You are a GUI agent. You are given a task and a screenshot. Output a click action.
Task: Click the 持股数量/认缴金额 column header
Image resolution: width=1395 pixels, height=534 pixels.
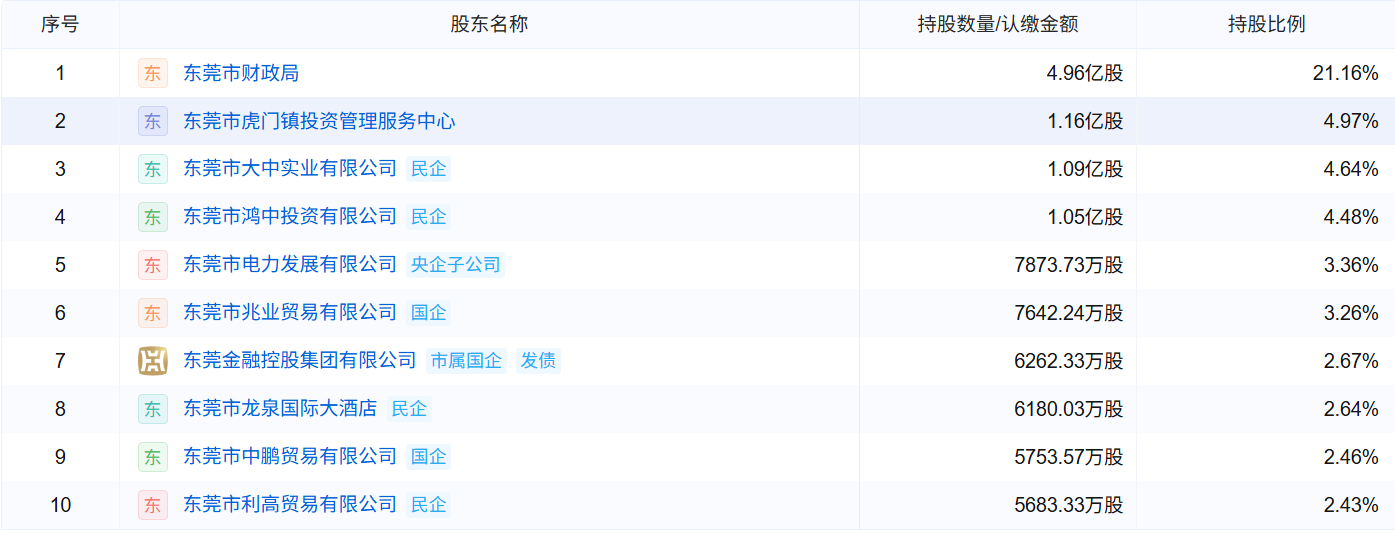(998, 25)
